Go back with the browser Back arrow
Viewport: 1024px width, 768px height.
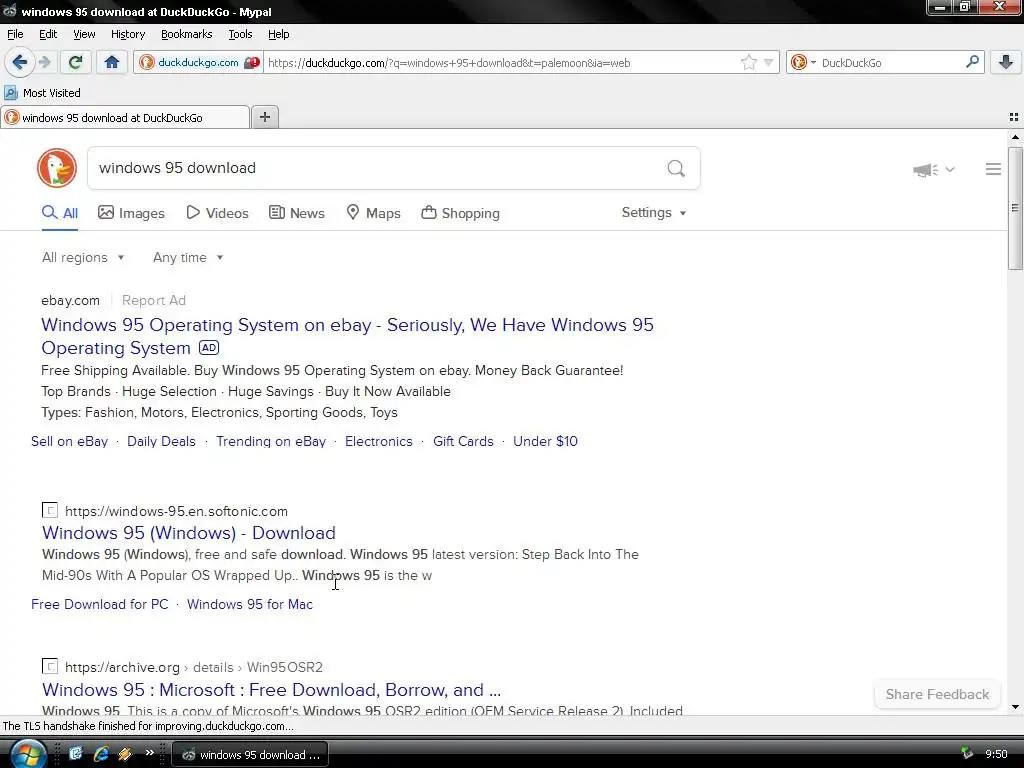click(x=20, y=63)
